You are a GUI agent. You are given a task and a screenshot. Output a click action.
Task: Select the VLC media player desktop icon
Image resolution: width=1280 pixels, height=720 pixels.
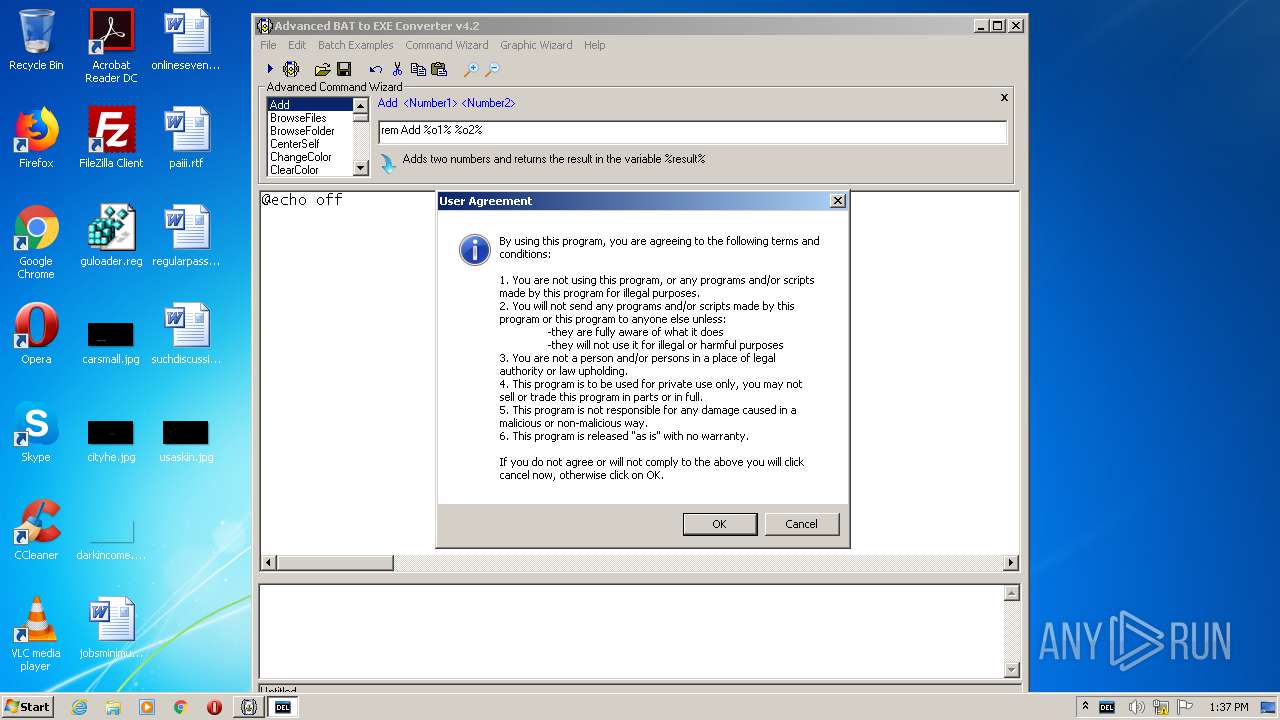tap(36, 634)
